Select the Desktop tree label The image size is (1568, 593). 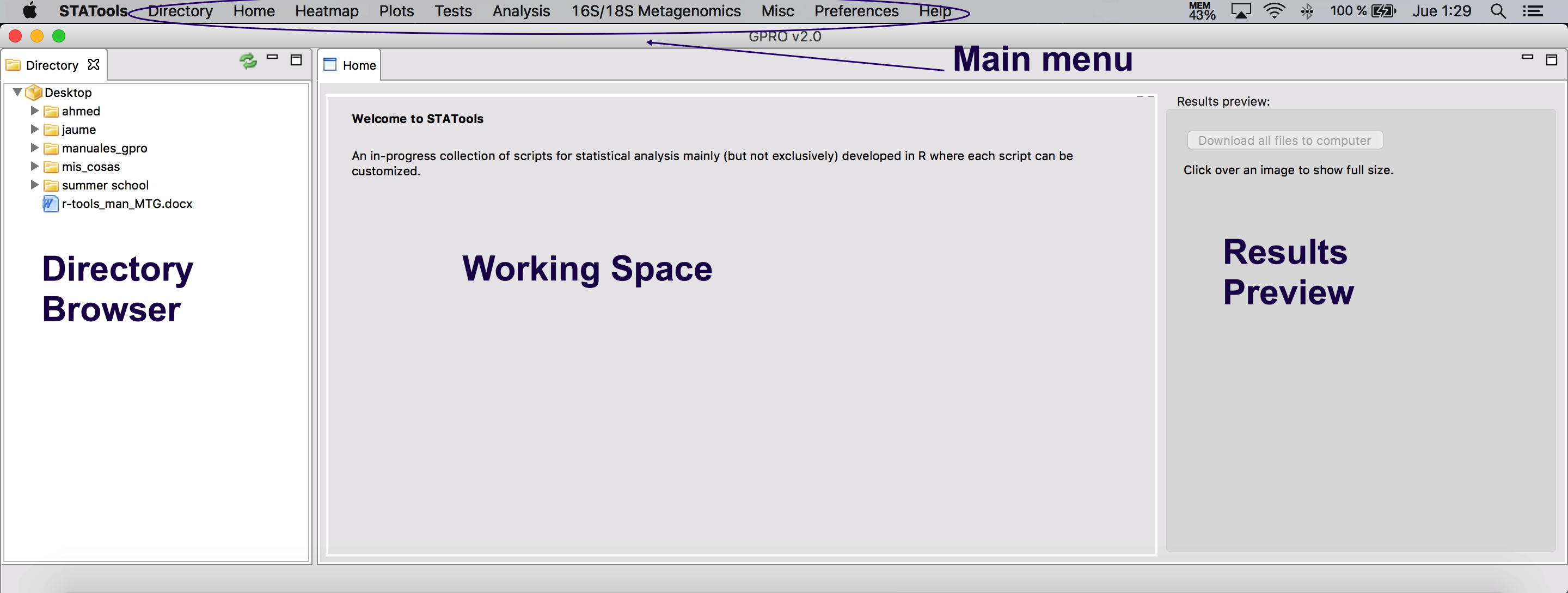68,93
